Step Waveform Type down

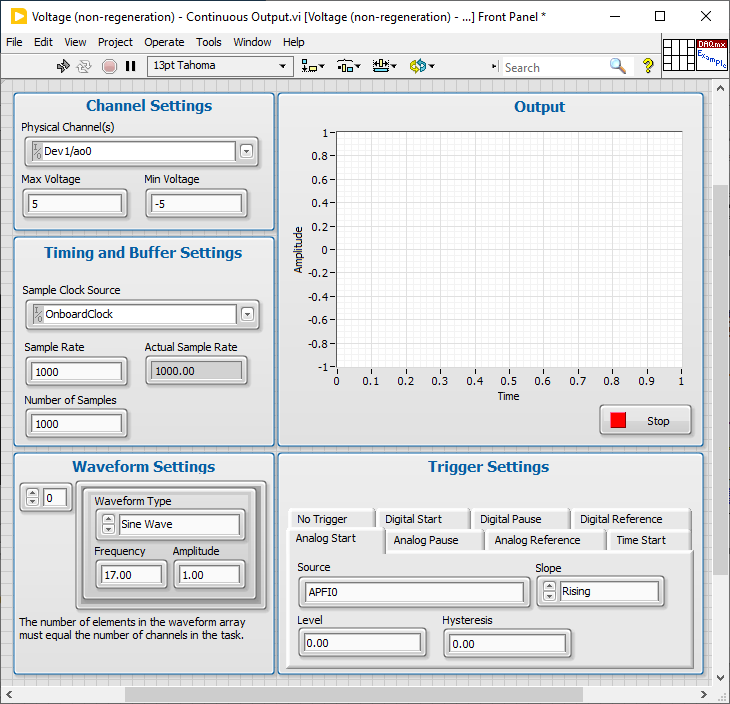click(x=108, y=528)
